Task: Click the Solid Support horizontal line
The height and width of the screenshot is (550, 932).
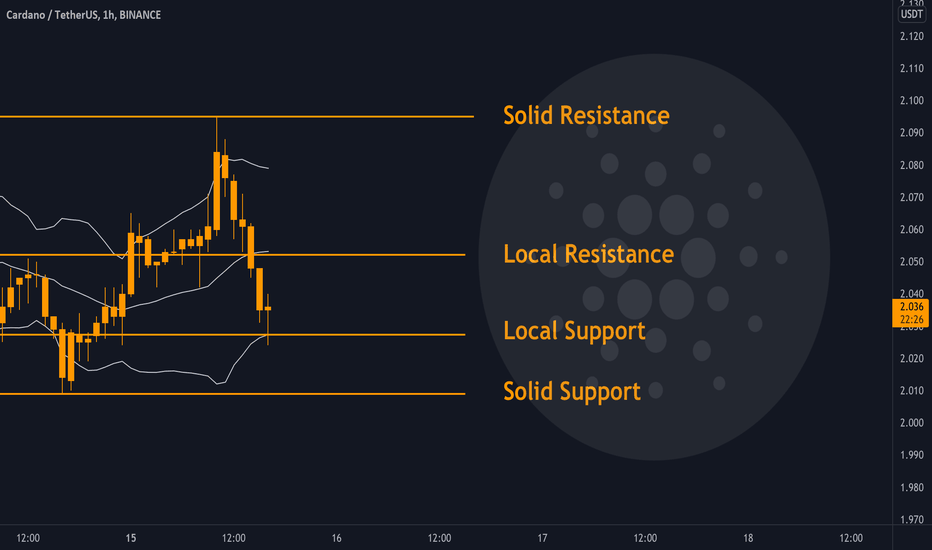Action: point(232,394)
